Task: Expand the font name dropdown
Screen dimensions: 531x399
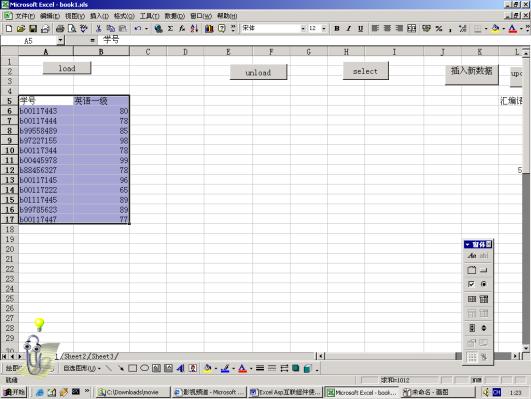Action: [x=303, y=29]
